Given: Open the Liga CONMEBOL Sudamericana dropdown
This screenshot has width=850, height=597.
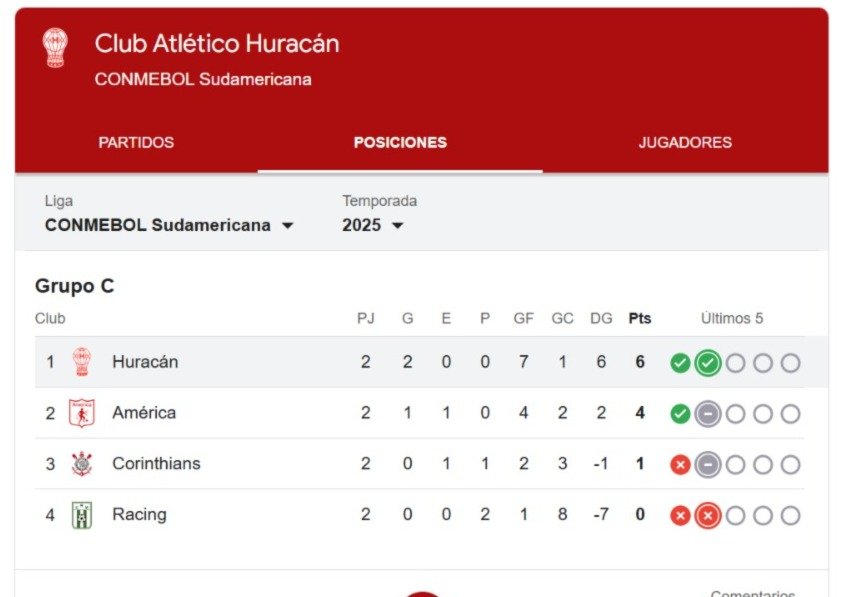Looking at the screenshot, I should click(169, 225).
